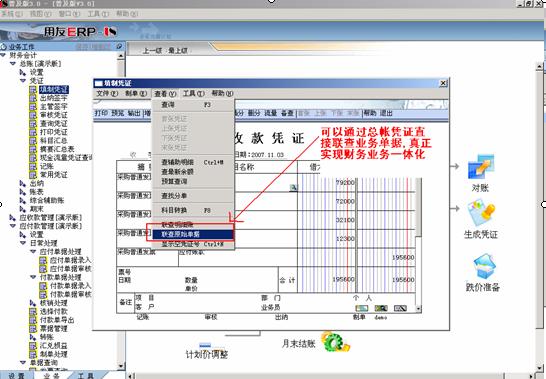The image size is (546, 379).
Task: Click 退出 on the voucher toolbar
Action: pos(386,113)
